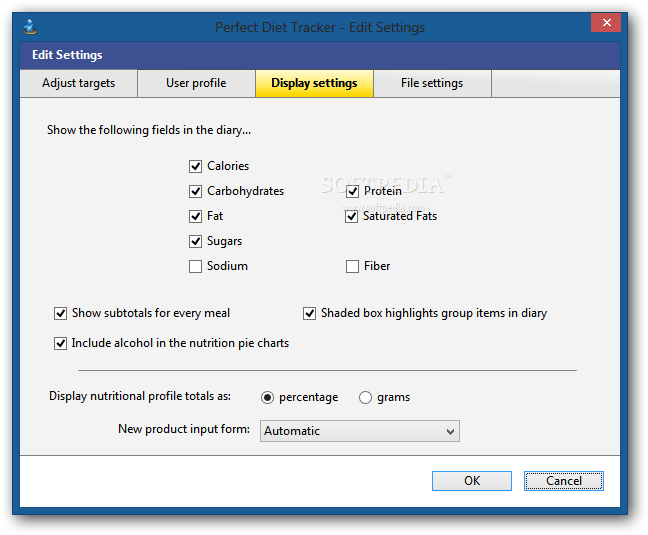The height and width of the screenshot is (535, 648).
Task: Uncheck the Calories checkbox
Action: 195,166
